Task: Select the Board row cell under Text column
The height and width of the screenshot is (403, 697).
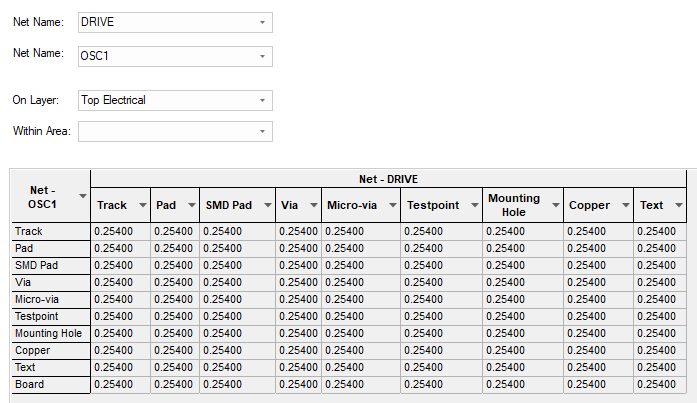Action: (659, 384)
